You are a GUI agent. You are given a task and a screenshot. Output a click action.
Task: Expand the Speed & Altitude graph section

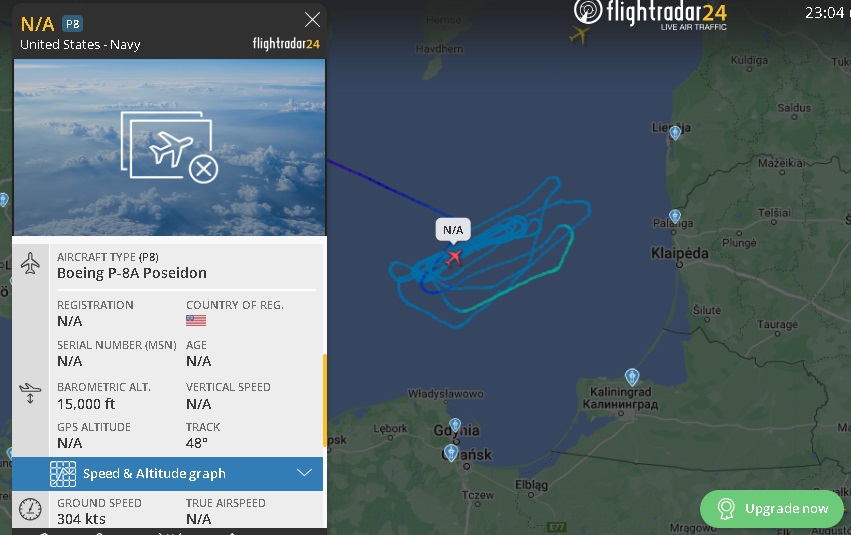pos(167,474)
